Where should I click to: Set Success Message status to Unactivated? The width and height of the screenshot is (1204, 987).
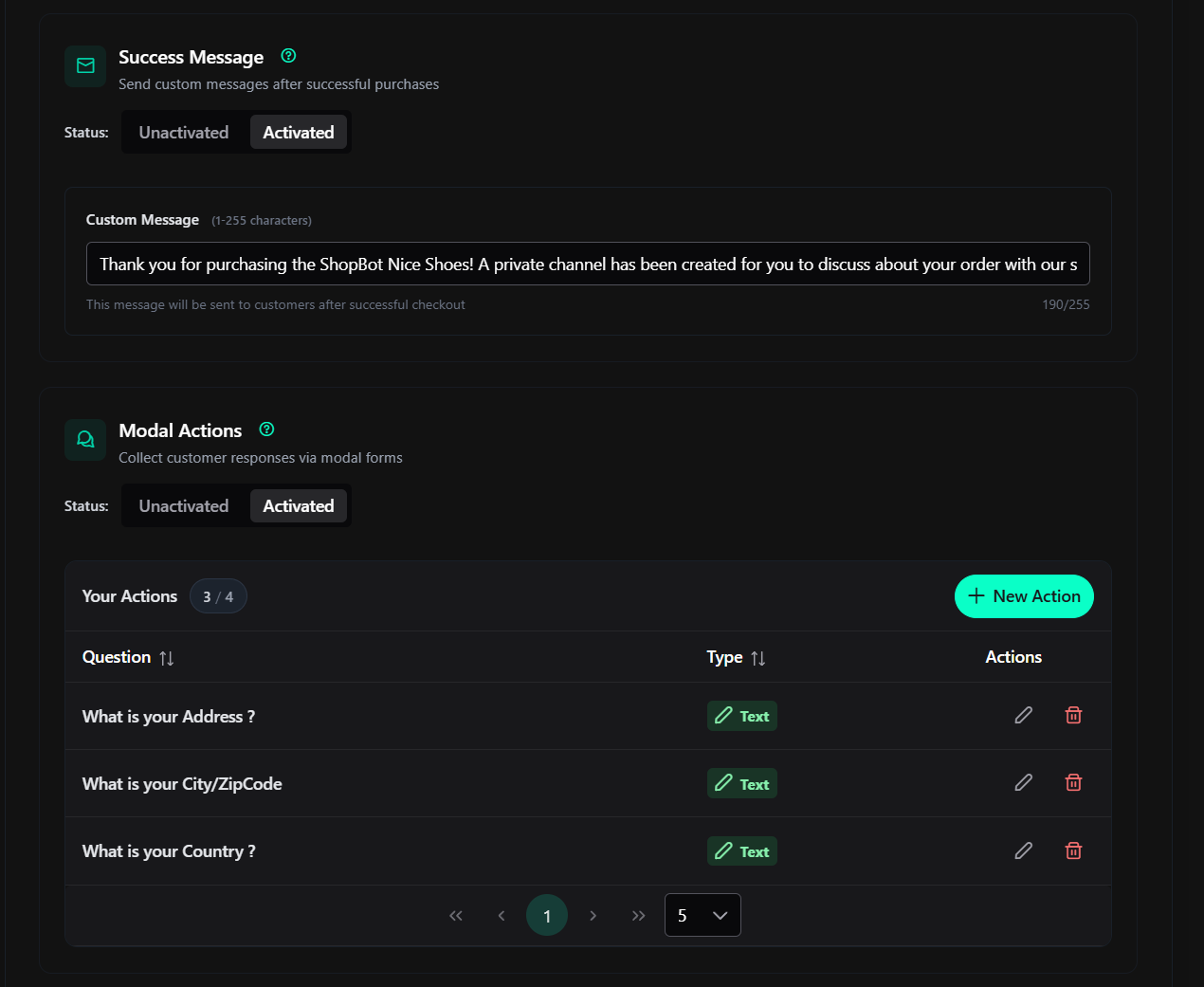pos(184,133)
